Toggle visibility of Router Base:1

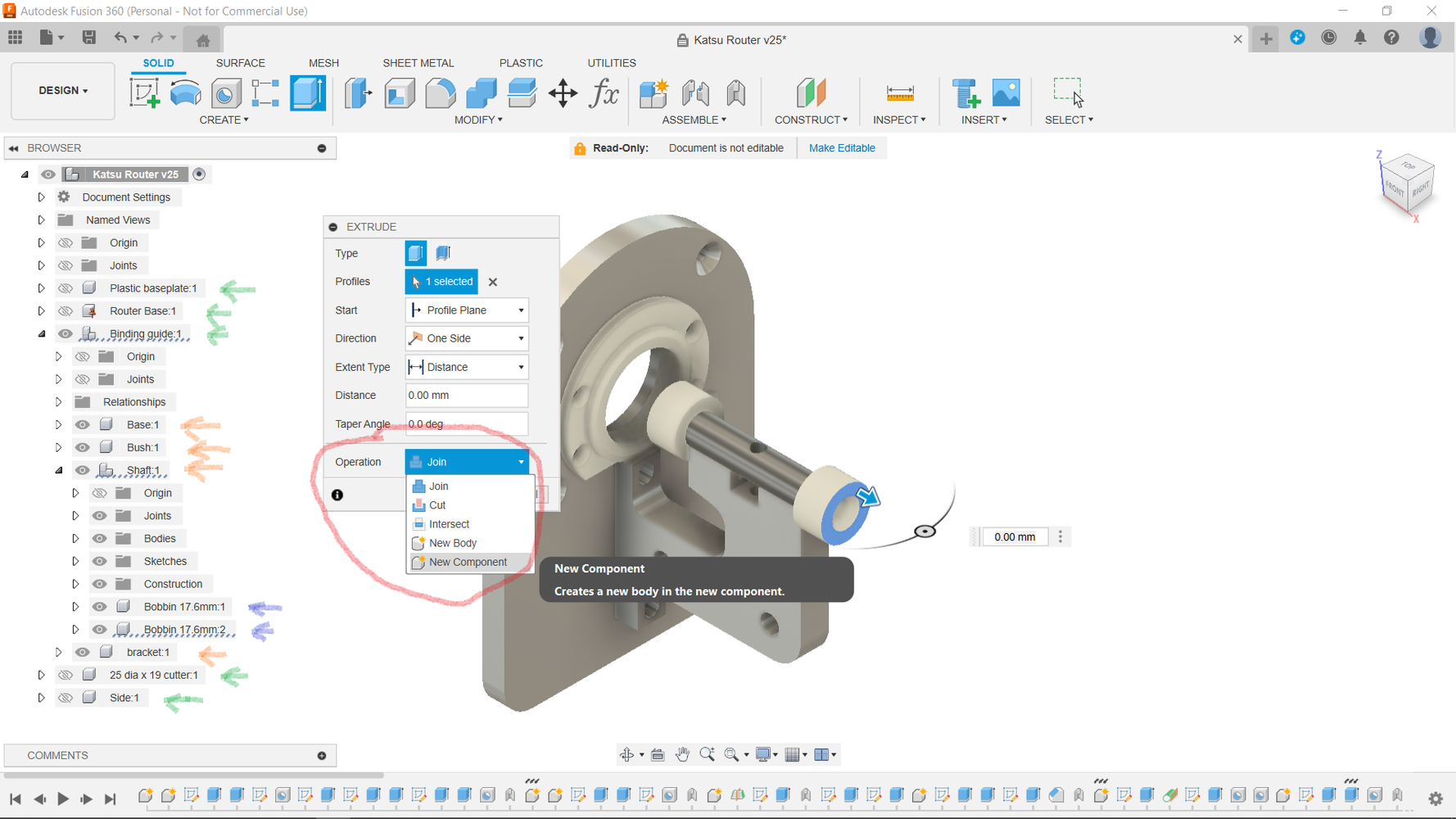click(x=66, y=311)
